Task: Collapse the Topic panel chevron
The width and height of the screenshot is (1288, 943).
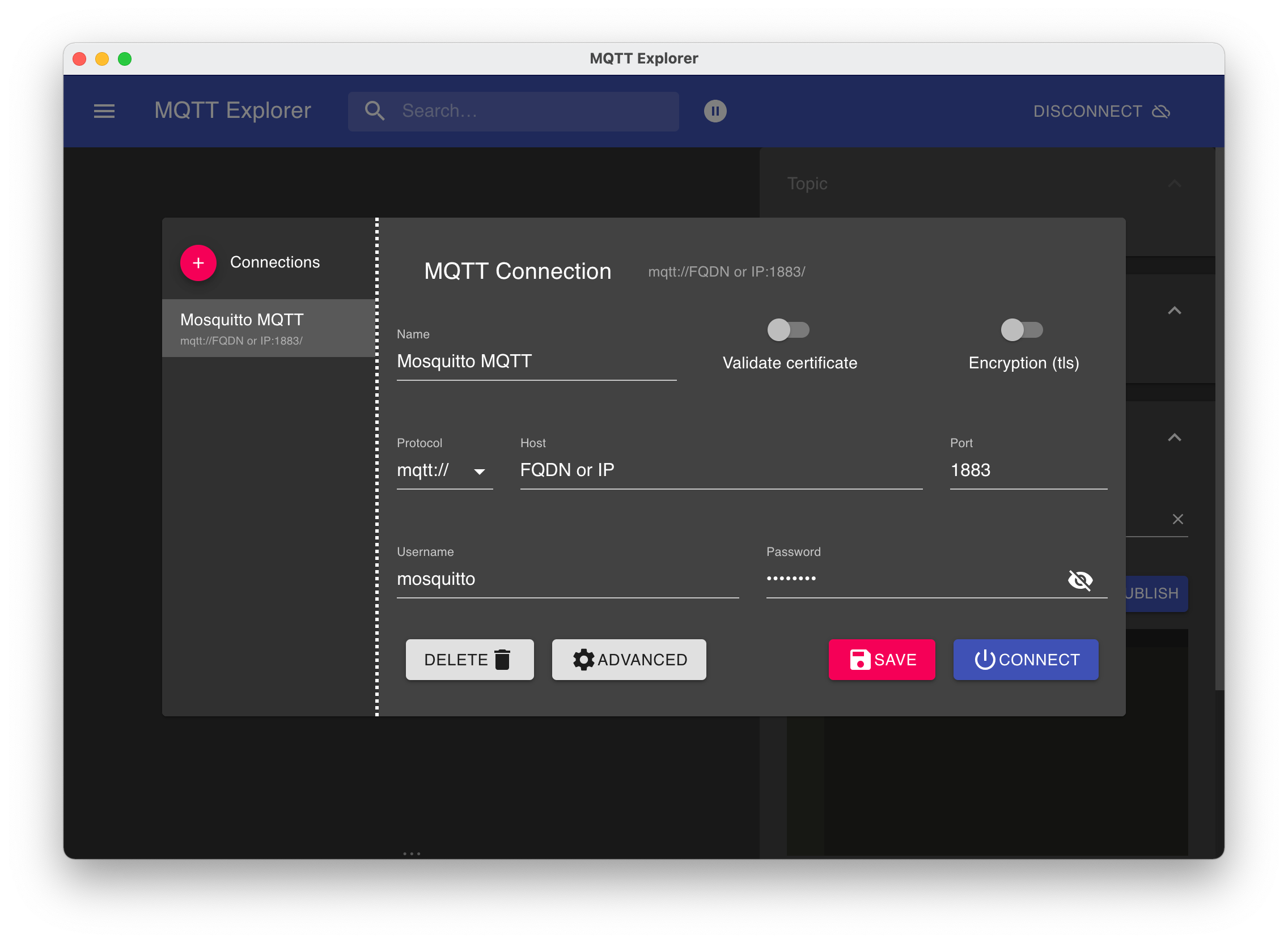Action: click(1174, 184)
